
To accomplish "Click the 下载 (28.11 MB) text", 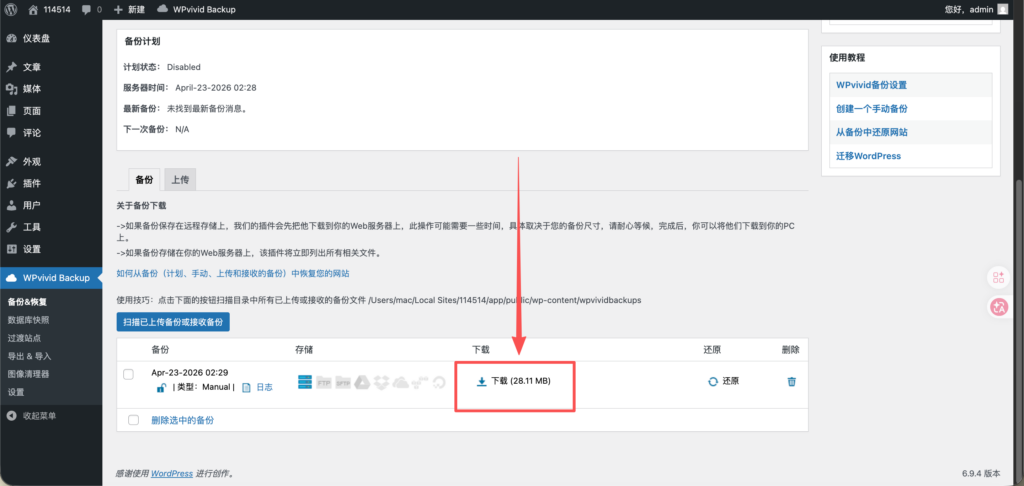I will [520, 381].
